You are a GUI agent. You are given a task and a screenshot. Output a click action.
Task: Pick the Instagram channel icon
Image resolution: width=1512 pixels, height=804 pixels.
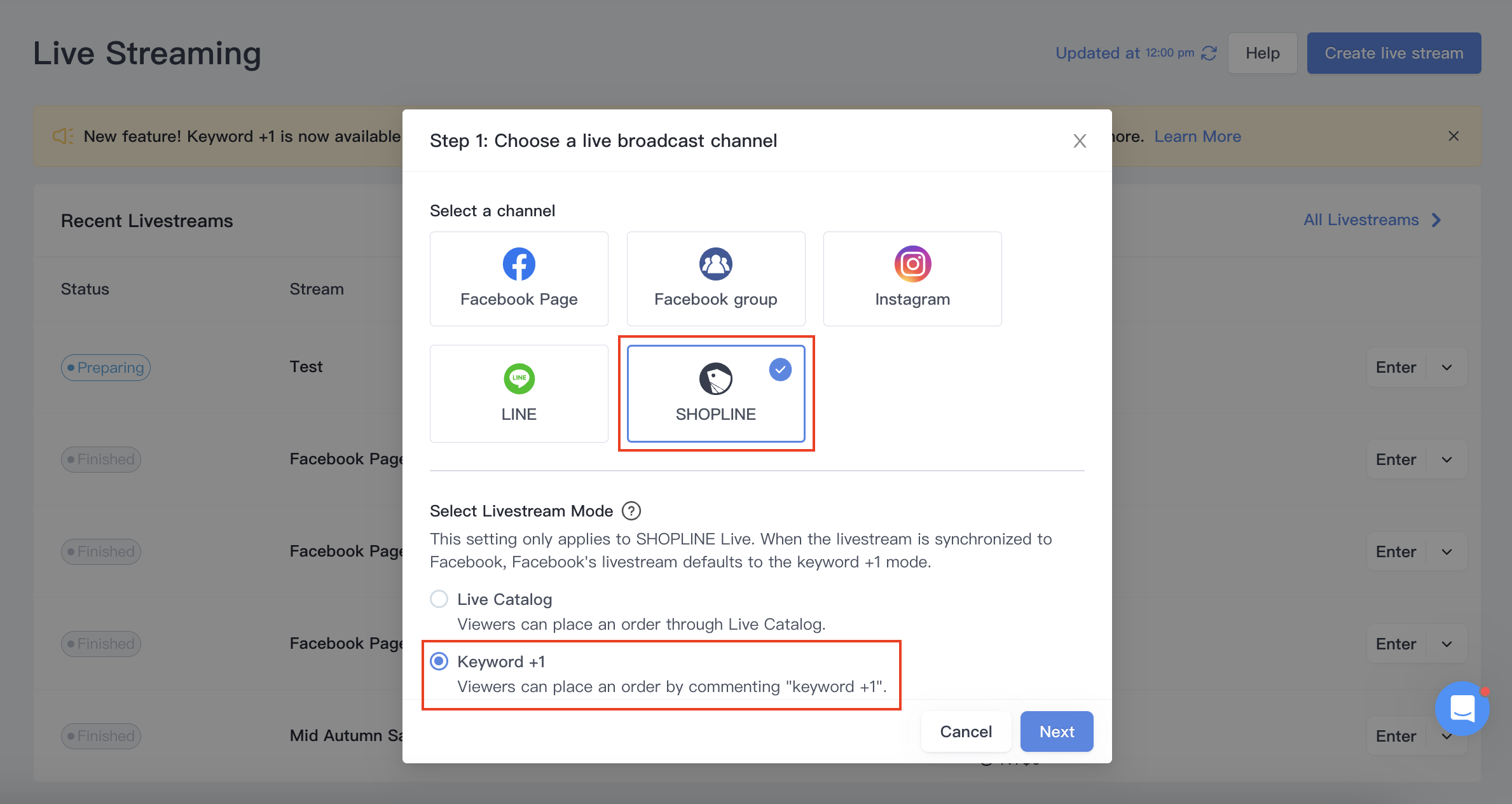pos(912,264)
